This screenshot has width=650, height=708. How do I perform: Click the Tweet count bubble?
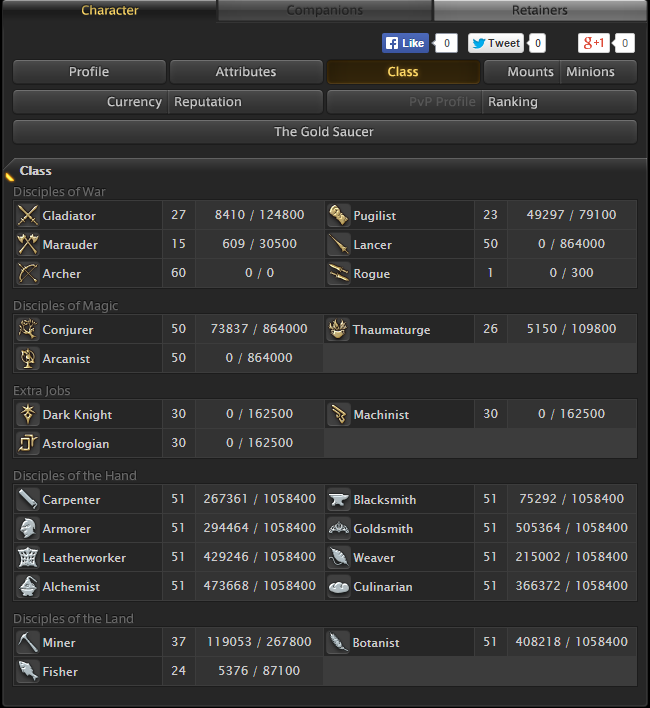point(537,43)
